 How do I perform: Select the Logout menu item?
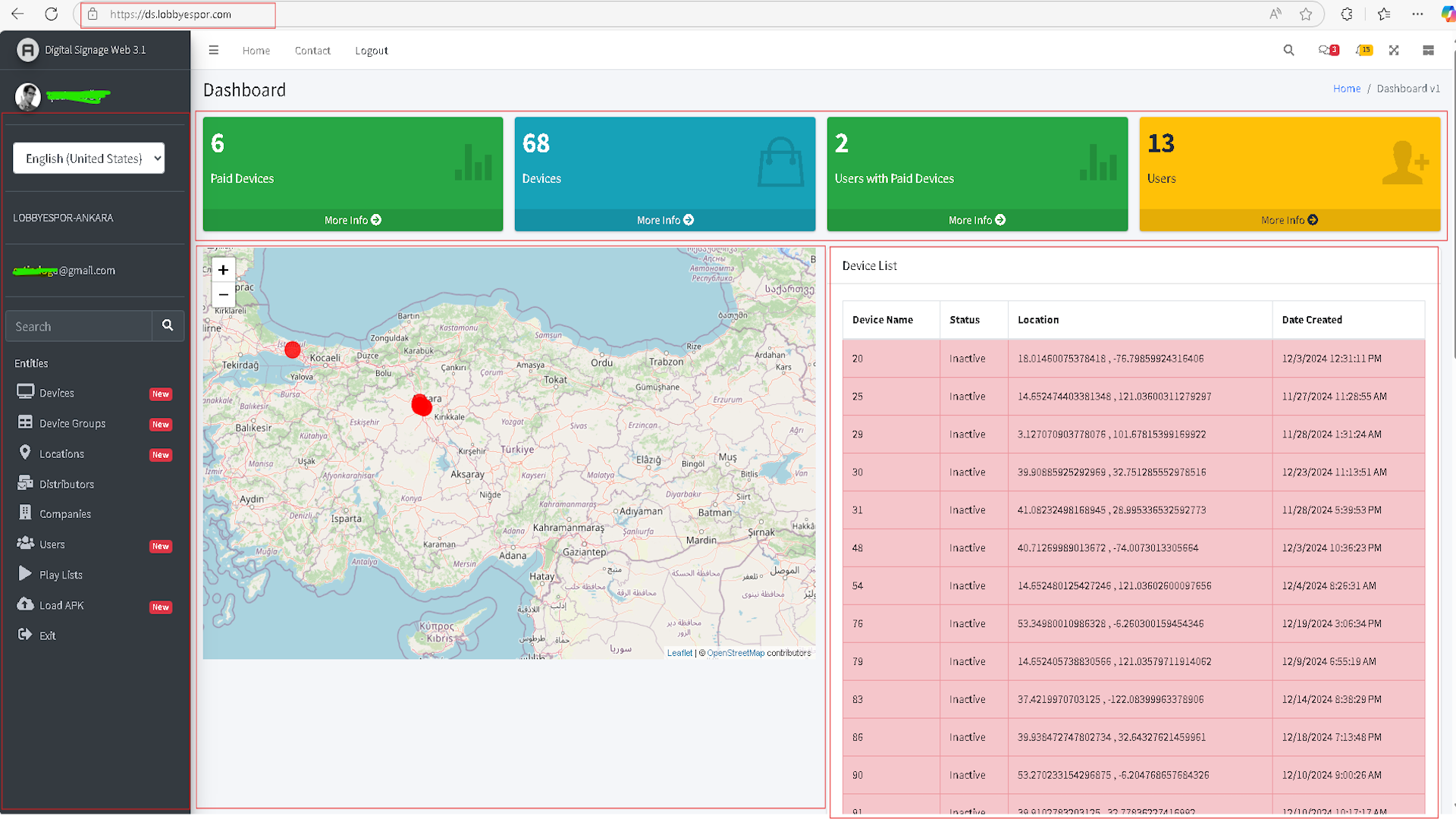coord(371,50)
